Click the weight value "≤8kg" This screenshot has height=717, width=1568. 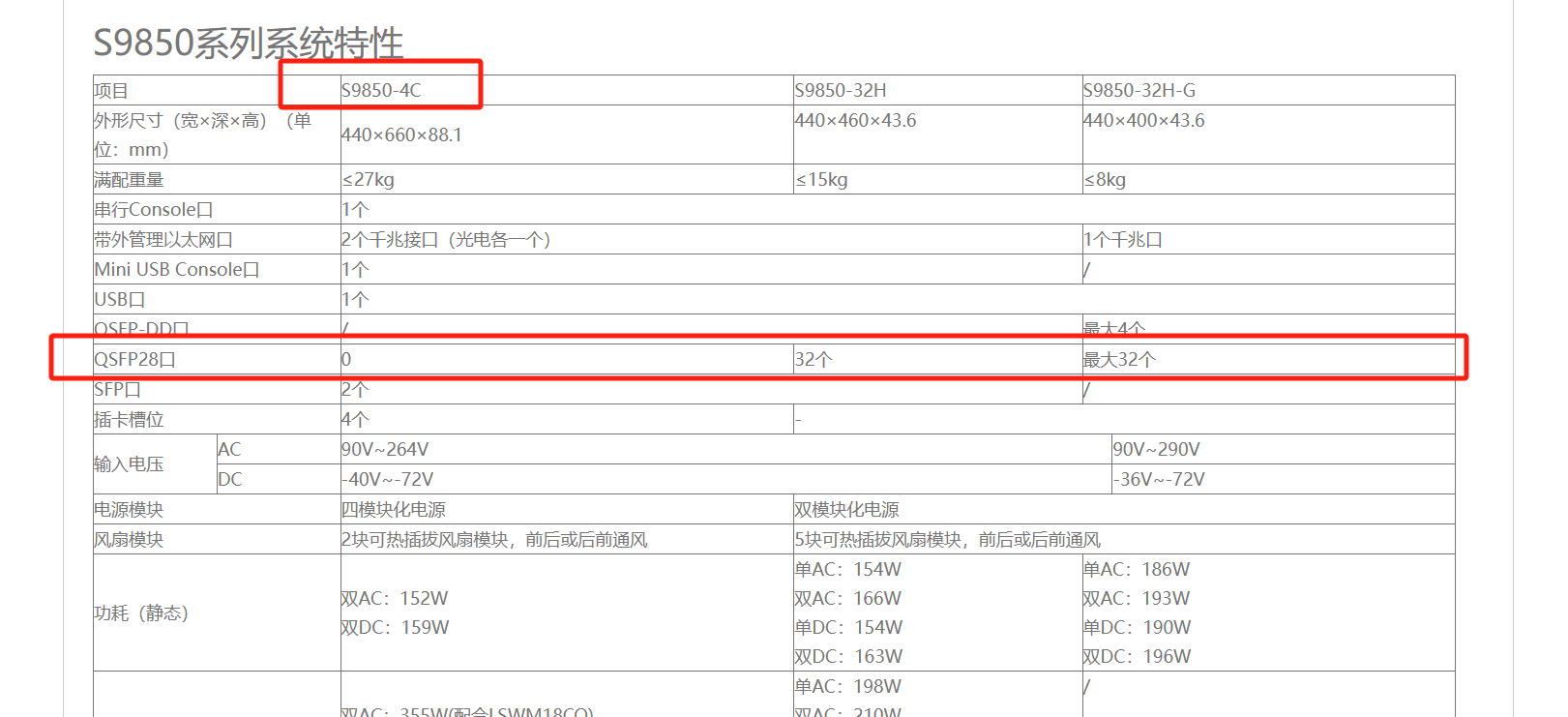click(1105, 180)
